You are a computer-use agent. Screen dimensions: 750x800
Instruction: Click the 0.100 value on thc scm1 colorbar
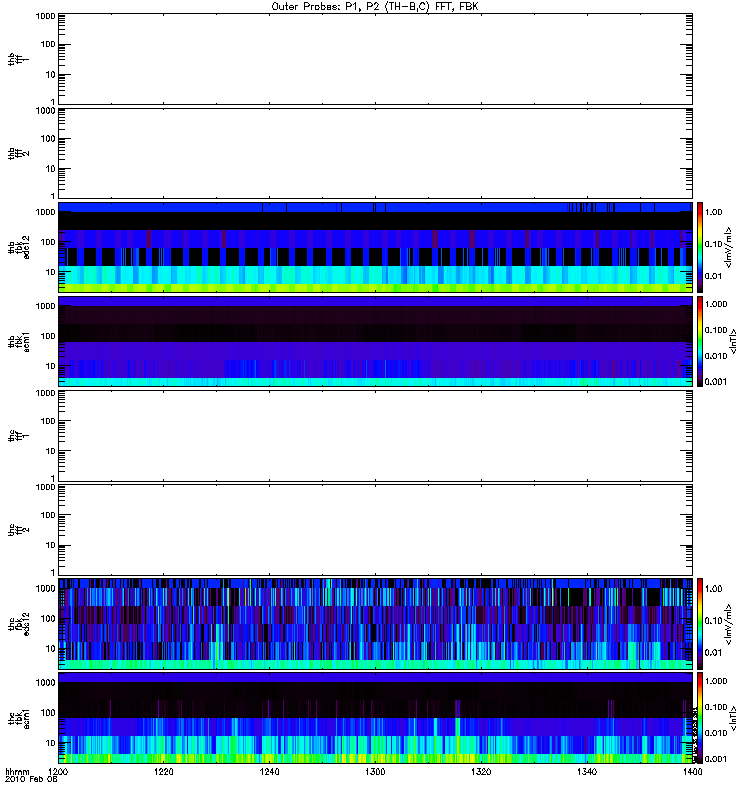click(x=716, y=707)
